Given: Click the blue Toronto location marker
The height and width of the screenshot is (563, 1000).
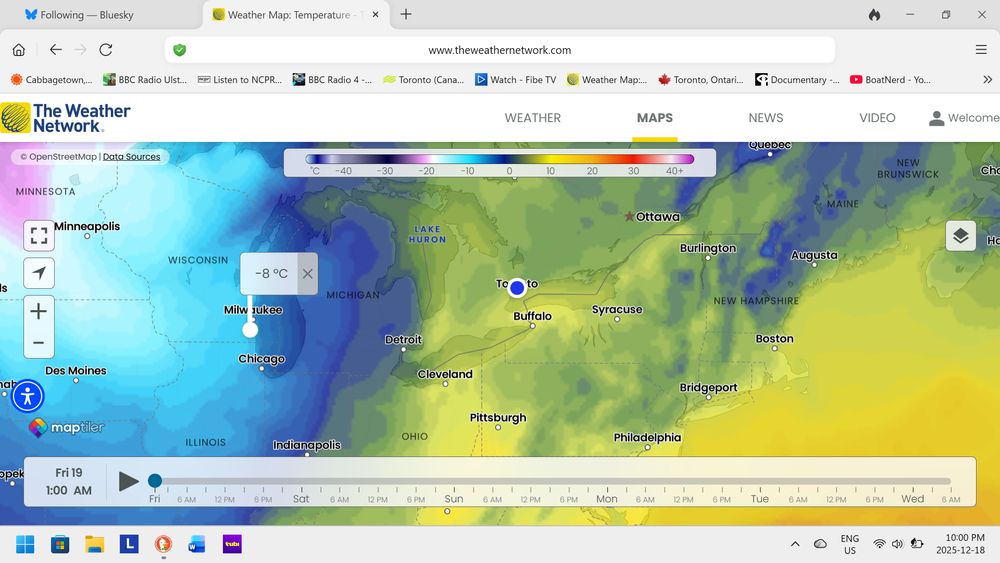Looking at the screenshot, I should pos(517,288).
